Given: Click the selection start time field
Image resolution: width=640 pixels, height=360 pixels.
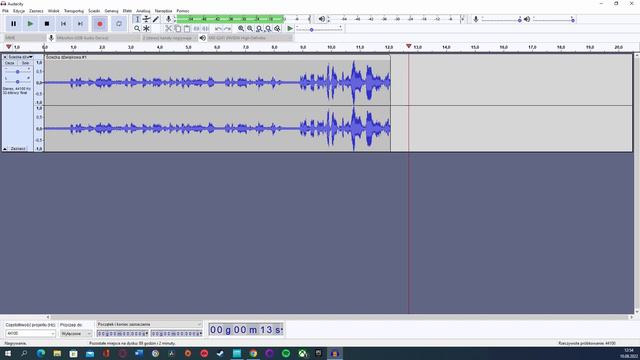Looking at the screenshot, I should pos(122,333).
